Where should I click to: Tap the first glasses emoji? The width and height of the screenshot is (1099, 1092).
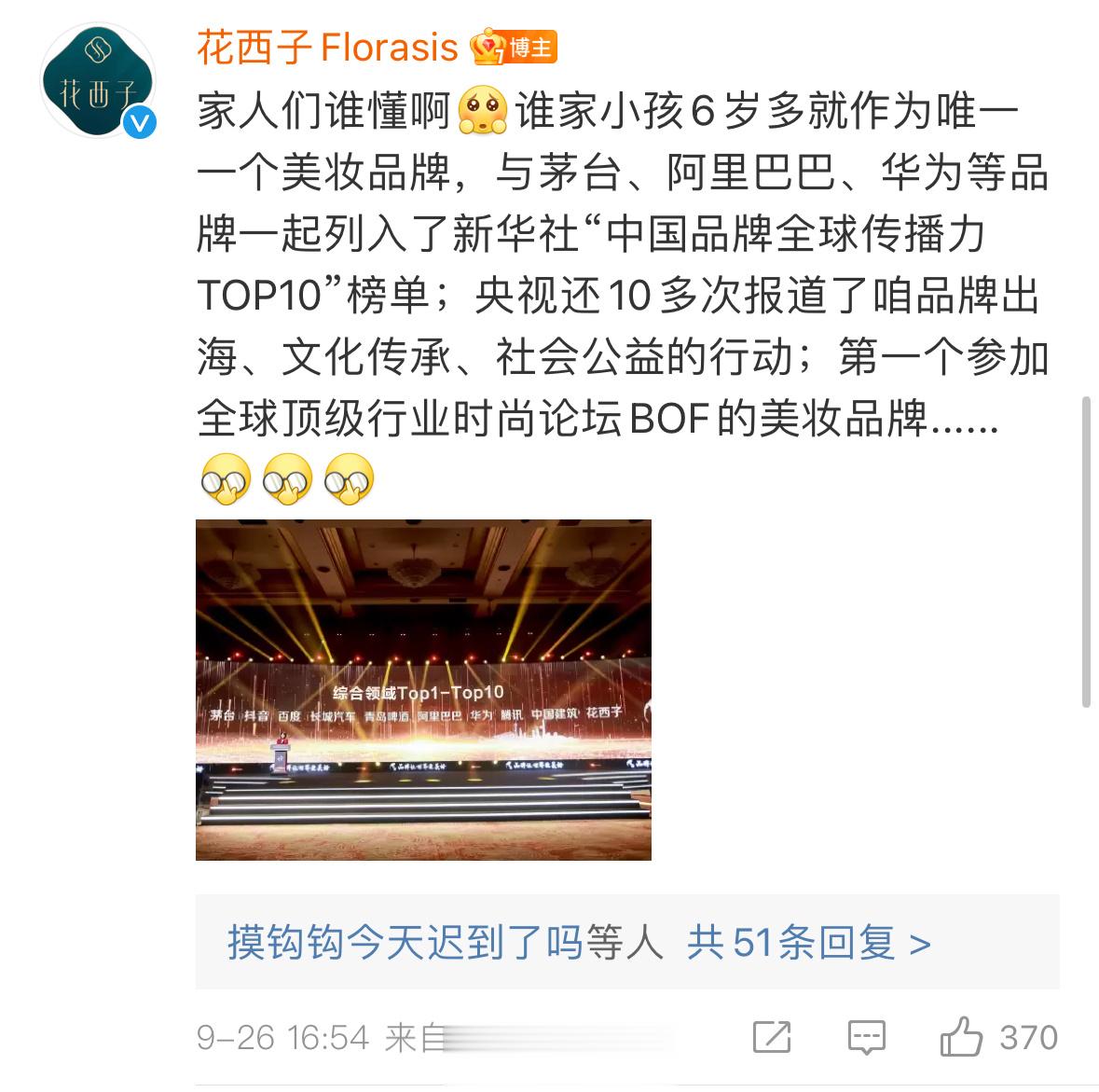pyautogui.click(x=225, y=479)
